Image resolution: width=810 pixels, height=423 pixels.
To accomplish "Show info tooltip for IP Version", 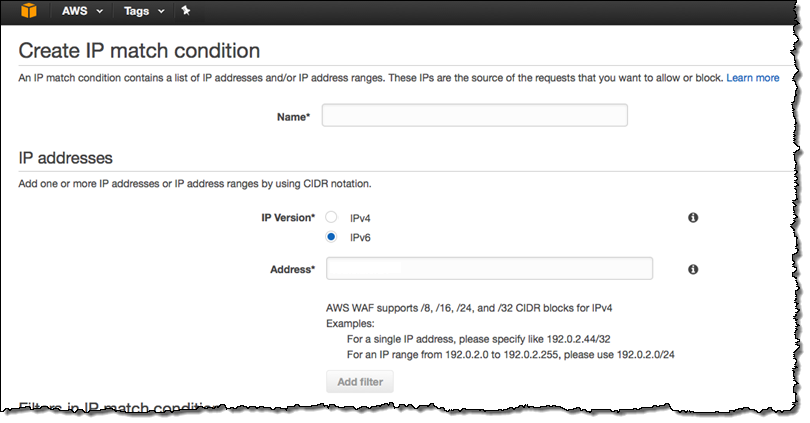I will point(693,217).
